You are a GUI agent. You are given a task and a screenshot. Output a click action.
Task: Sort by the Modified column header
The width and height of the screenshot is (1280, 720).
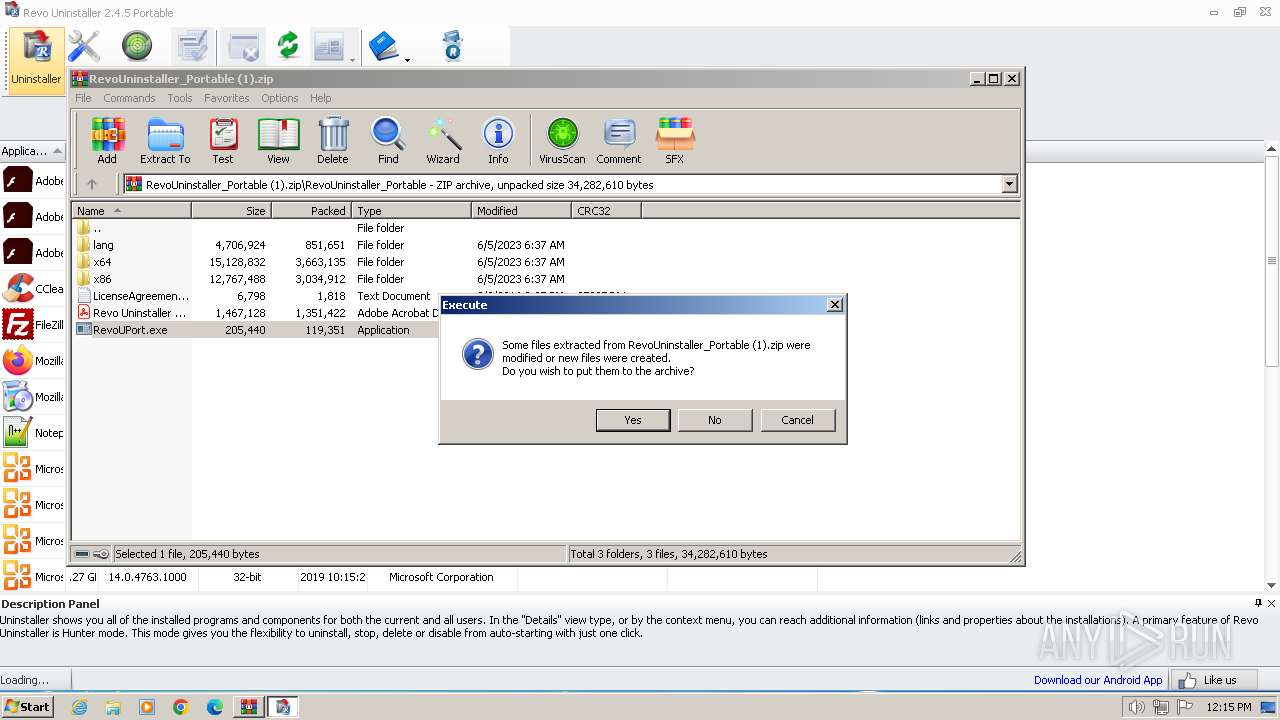(521, 211)
